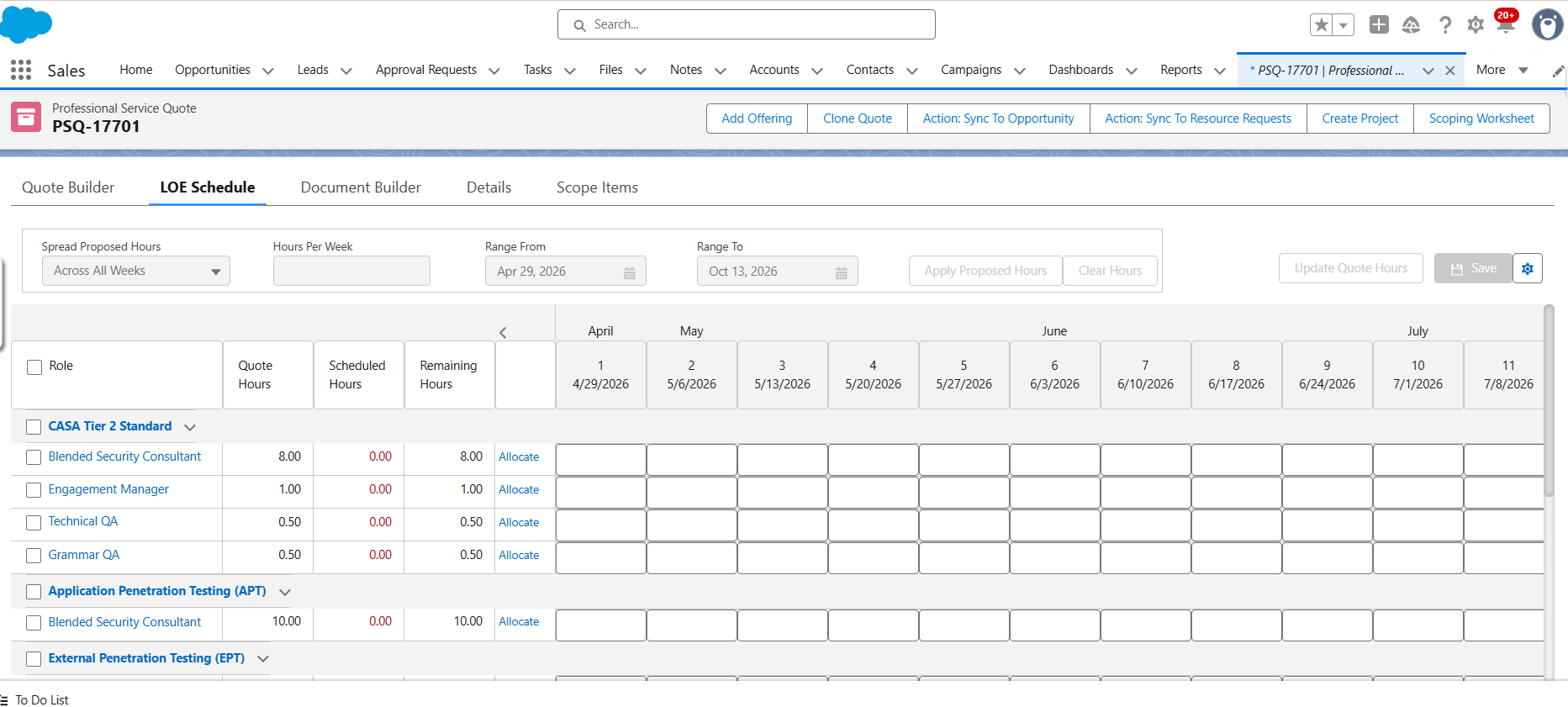Expand the Opportunities nav dropdown arrow
Image resolution: width=1568 pixels, height=707 pixels.
pos(268,71)
